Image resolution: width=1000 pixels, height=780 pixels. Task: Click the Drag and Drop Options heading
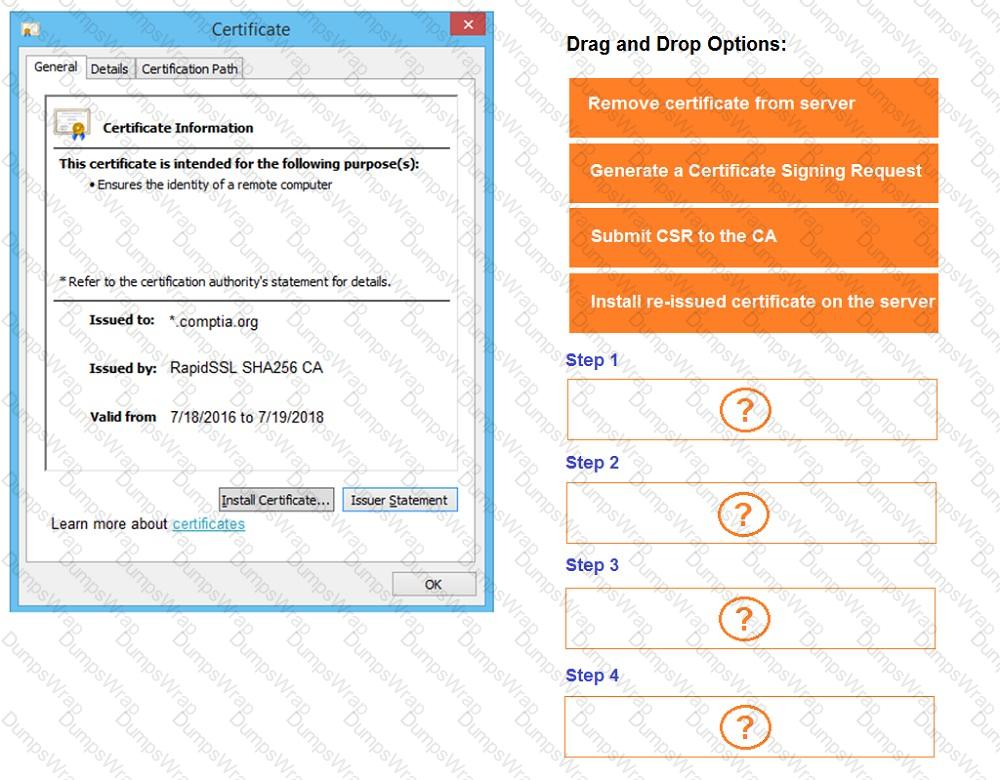click(x=676, y=45)
